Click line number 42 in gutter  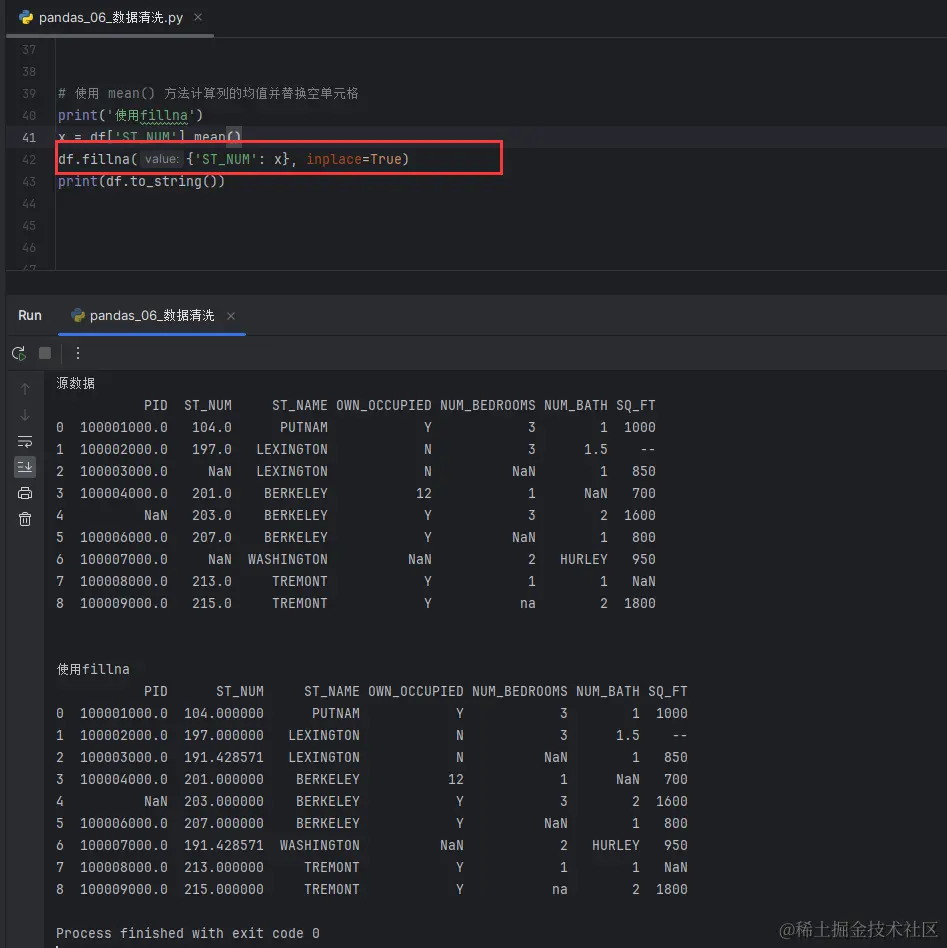29,160
